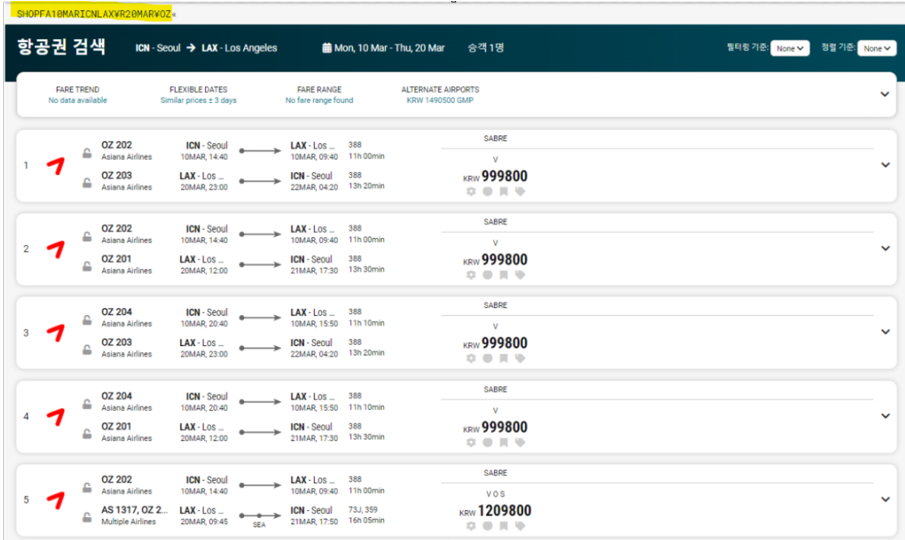Image resolution: width=905 pixels, height=540 pixels.
Task: Expand result 3 details chevron
Action: tap(885, 332)
